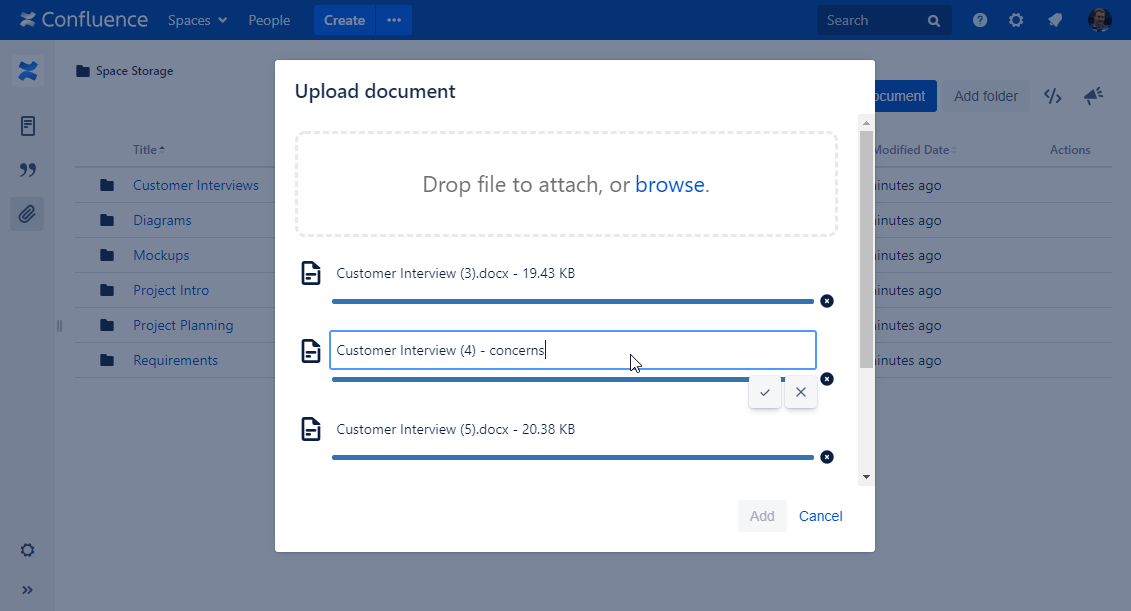Click the Add folder button
1131x611 pixels.
[985, 96]
